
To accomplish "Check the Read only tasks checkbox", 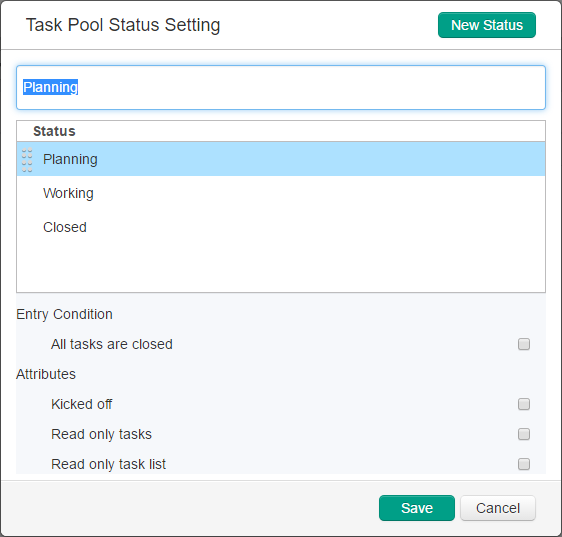I will pos(524,434).
